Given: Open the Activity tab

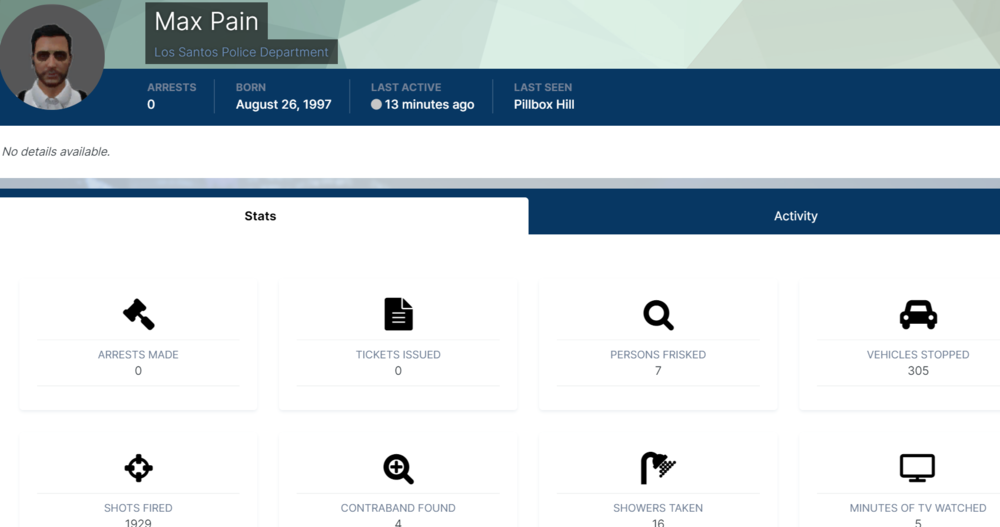Looking at the screenshot, I should point(796,216).
